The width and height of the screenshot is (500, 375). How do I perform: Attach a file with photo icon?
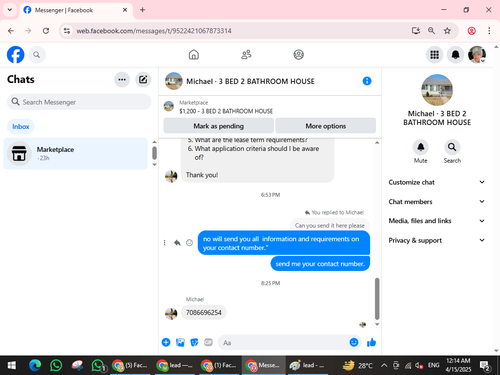(x=180, y=342)
